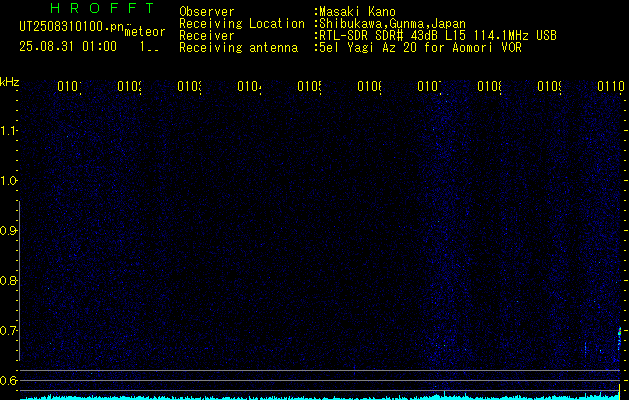Click the 'Receiving Location' label
Screen dimensions: 629x400
click(242, 24)
